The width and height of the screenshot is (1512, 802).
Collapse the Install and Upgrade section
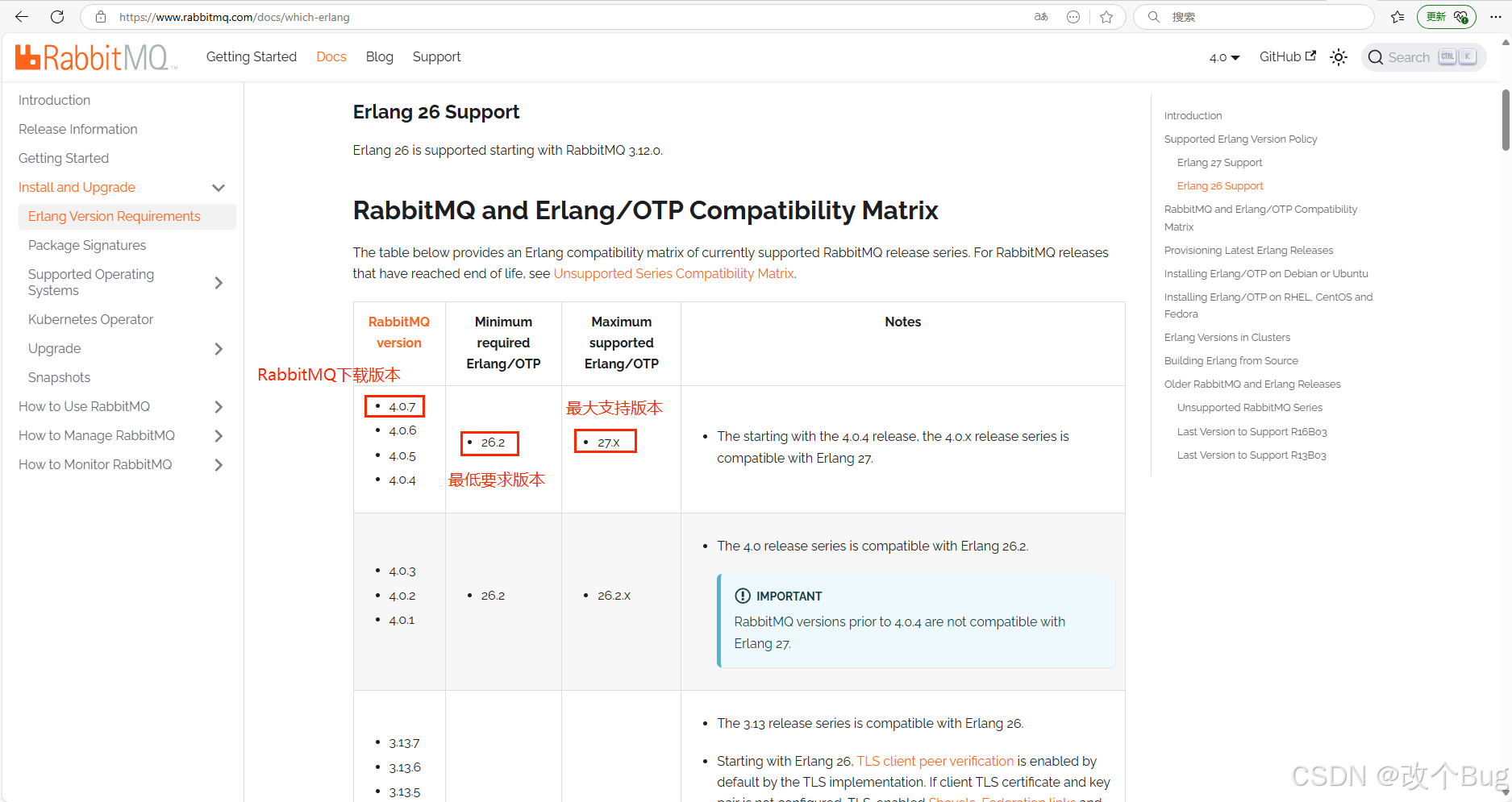click(x=219, y=187)
